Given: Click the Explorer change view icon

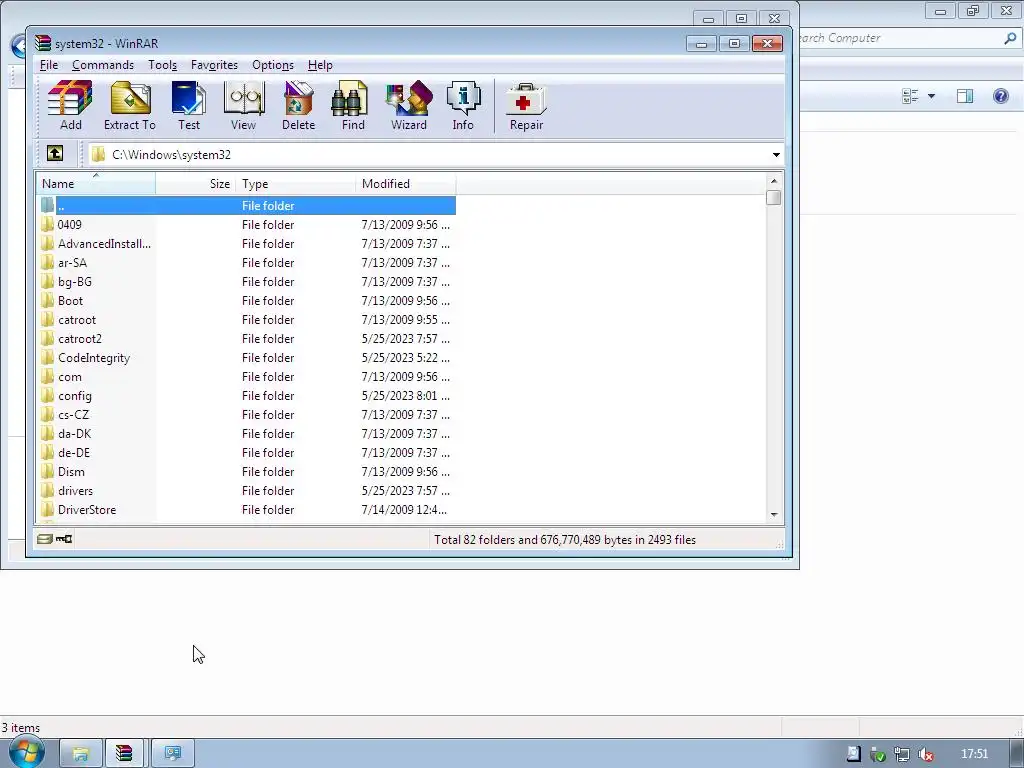Looking at the screenshot, I should [x=910, y=96].
